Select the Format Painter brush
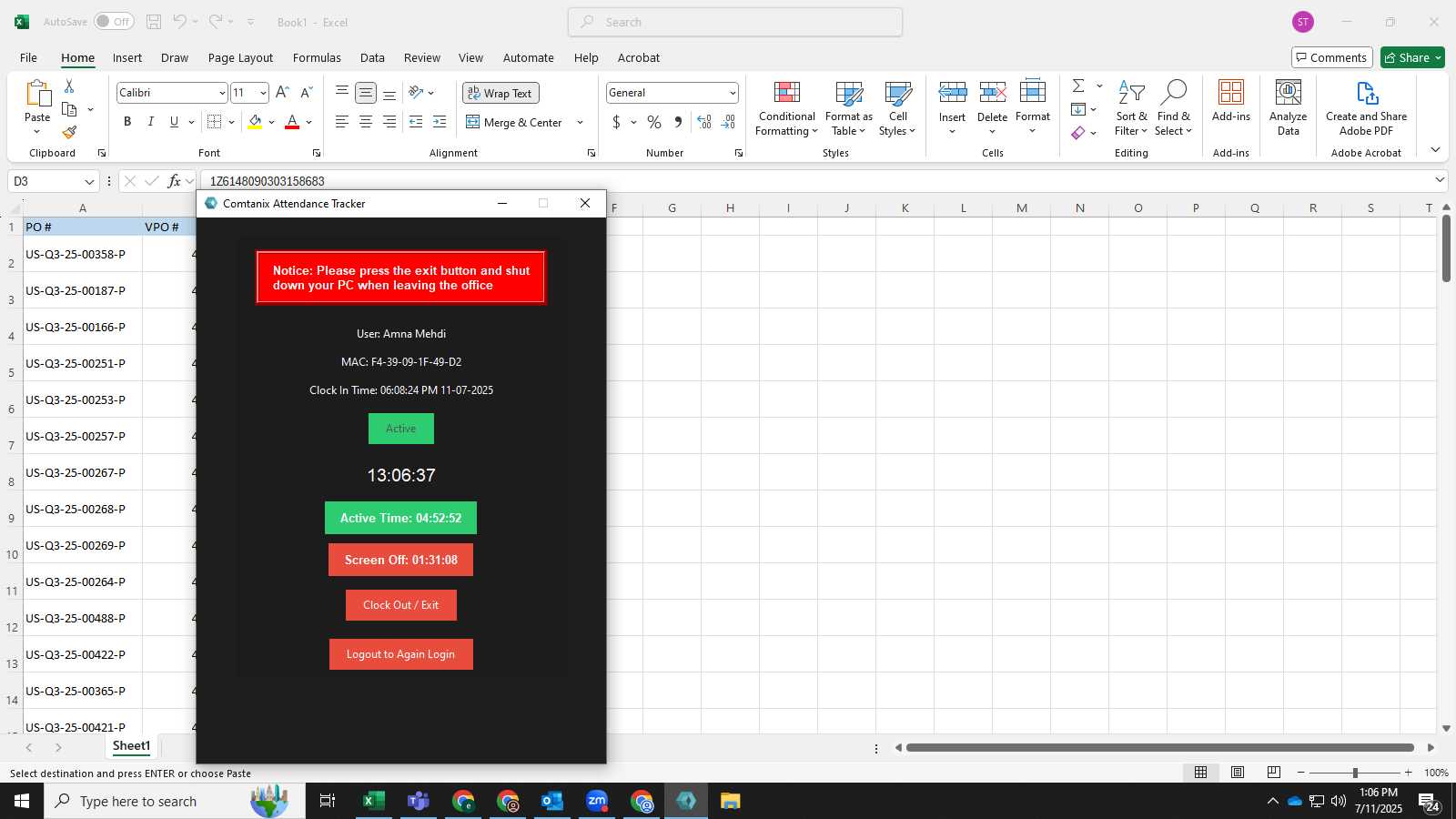Image resolution: width=1456 pixels, height=819 pixels. coord(69,132)
